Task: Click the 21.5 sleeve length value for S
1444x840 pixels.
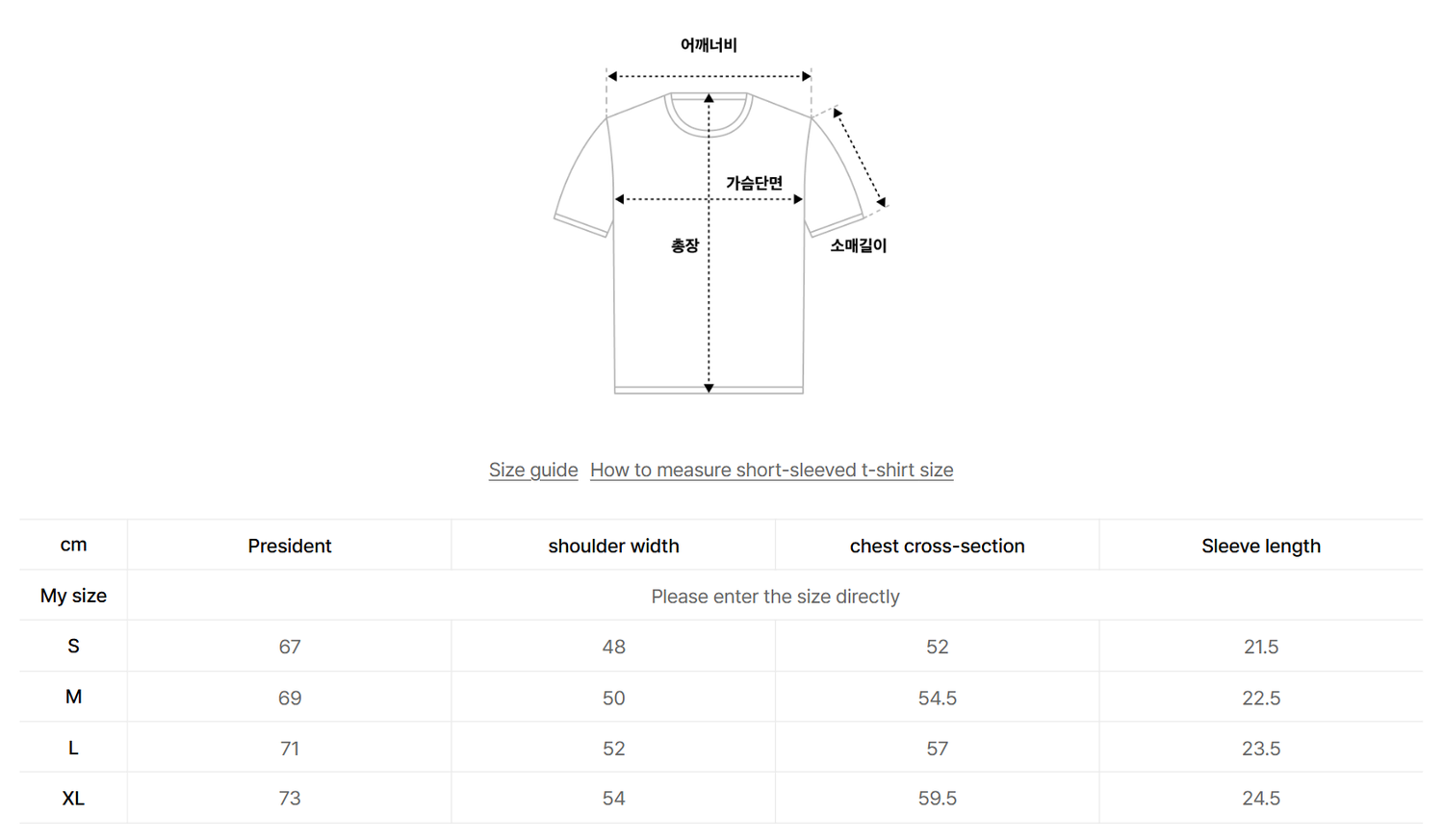Action: pos(1260,647)
